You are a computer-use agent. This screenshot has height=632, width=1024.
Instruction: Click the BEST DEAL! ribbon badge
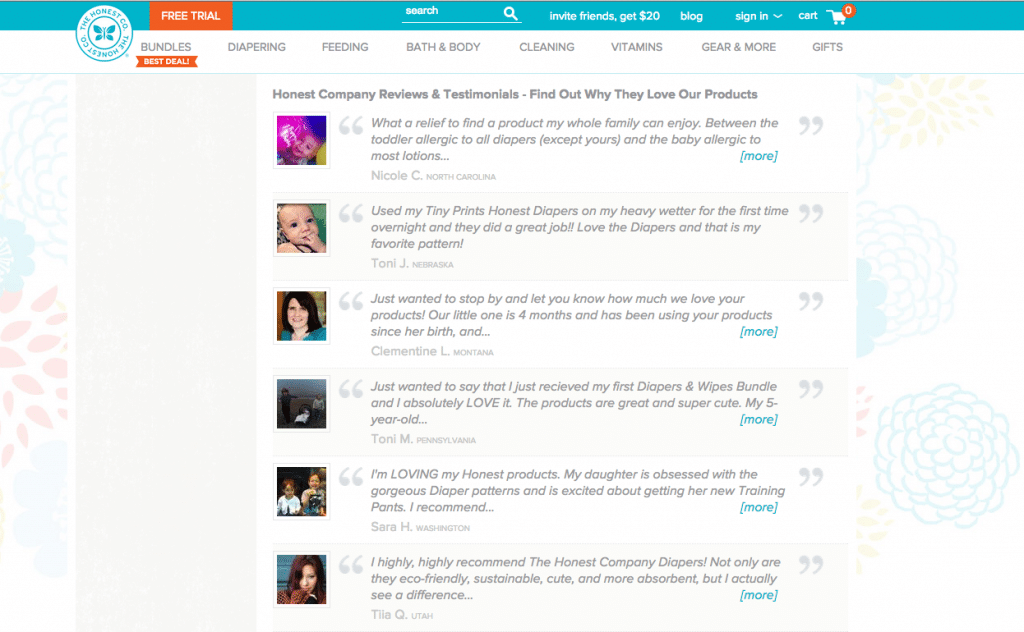(167, 61)
